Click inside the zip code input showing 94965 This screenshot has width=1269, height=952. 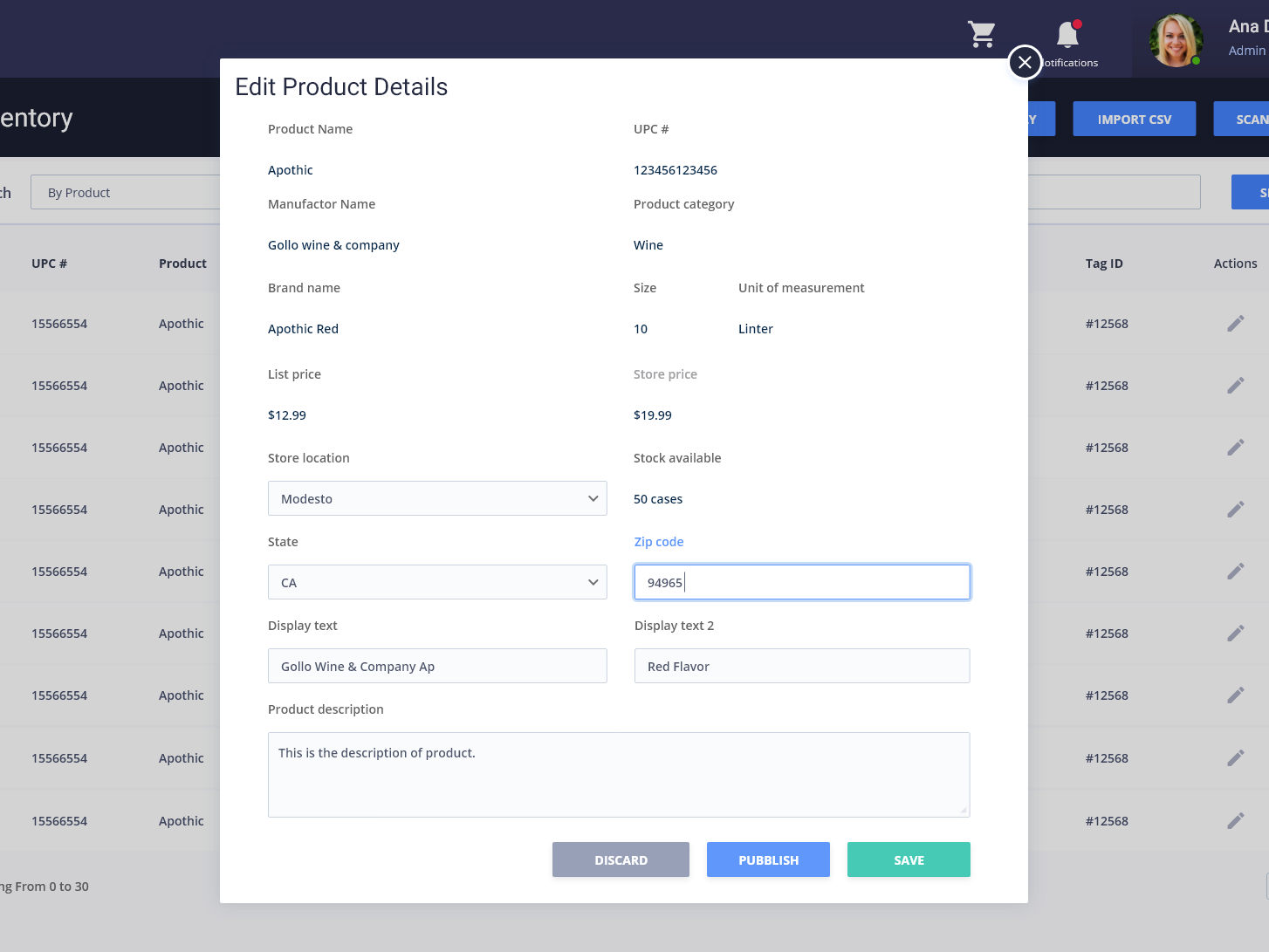pos(801,582)
